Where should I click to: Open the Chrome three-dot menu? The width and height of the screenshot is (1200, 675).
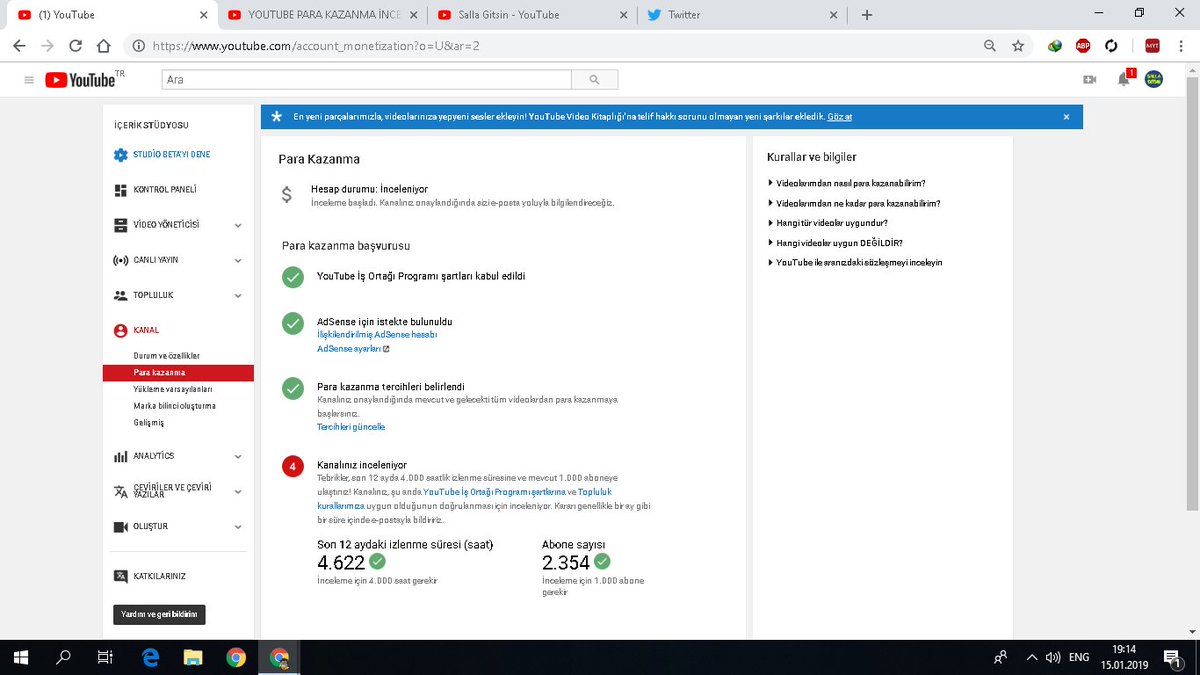[1180, 46]
